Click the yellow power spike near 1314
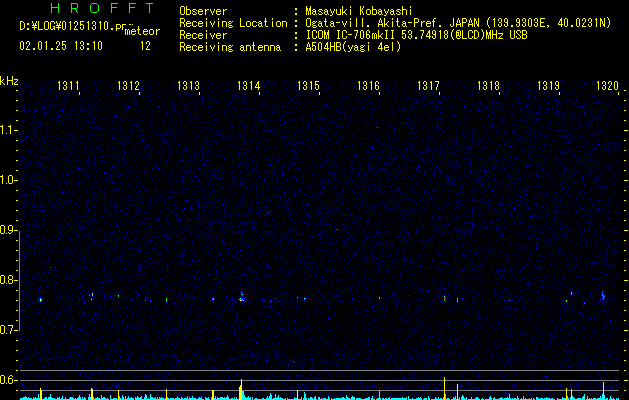Viewport: 629px width, 400px height. 241,389
